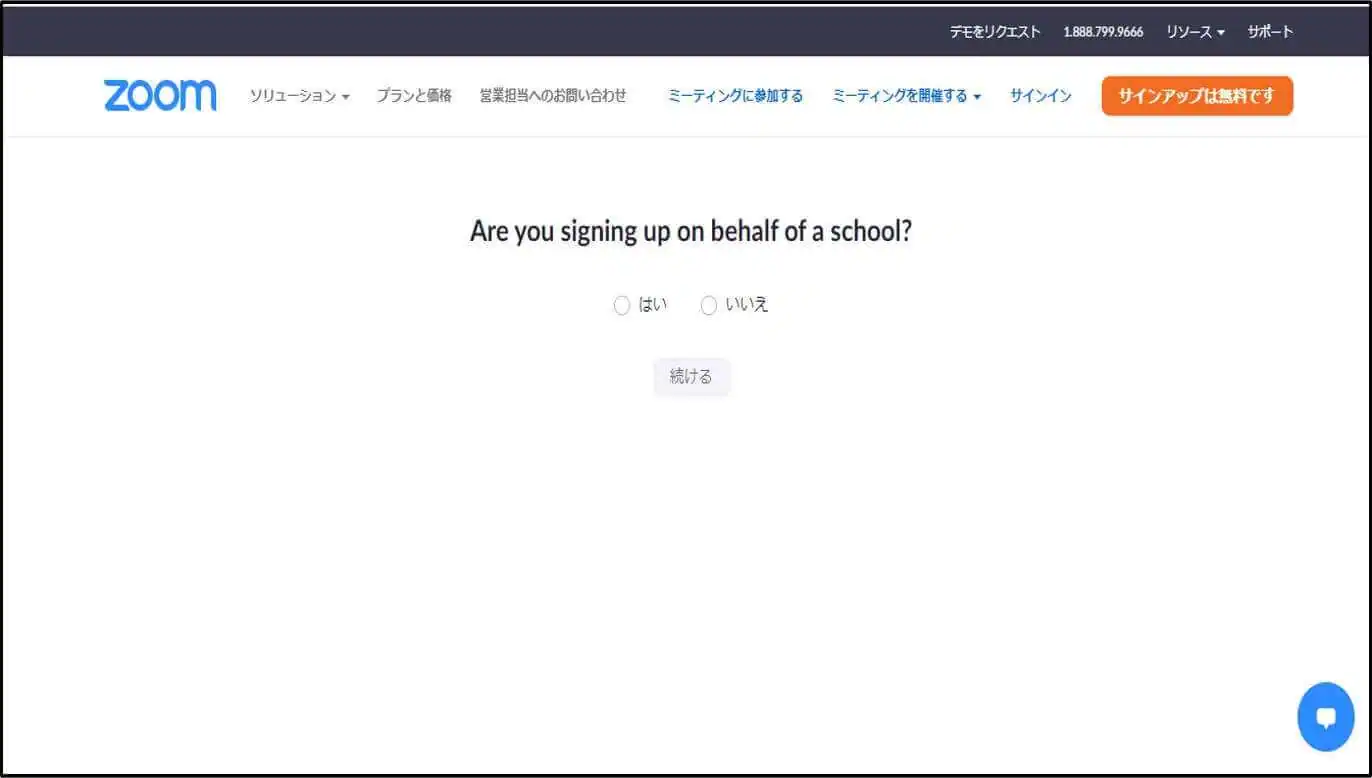Click the サインイン link

click(1041, 96)
